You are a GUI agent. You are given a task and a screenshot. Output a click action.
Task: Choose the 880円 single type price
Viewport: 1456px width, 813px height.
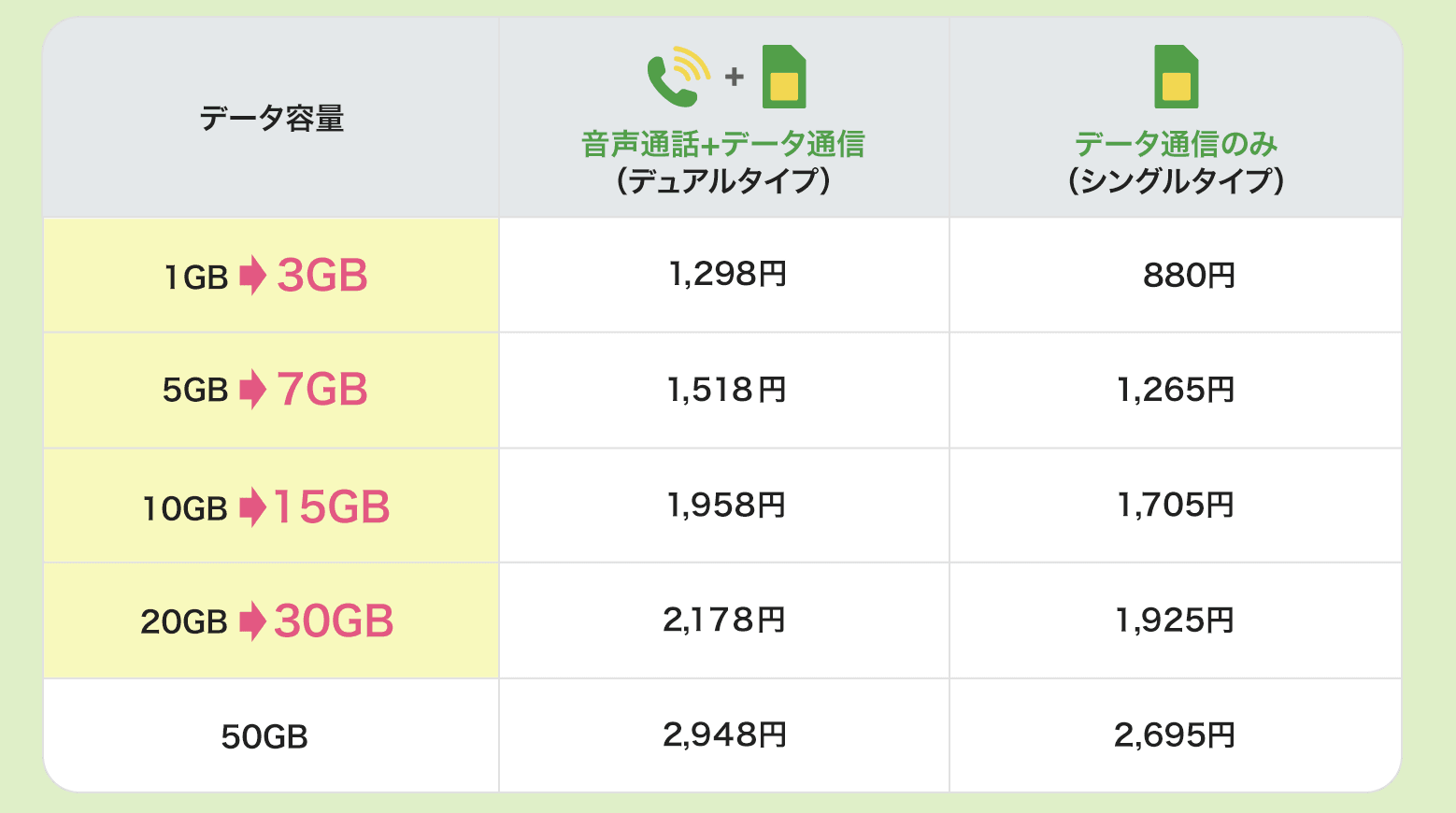click(x=1189, y=277)
